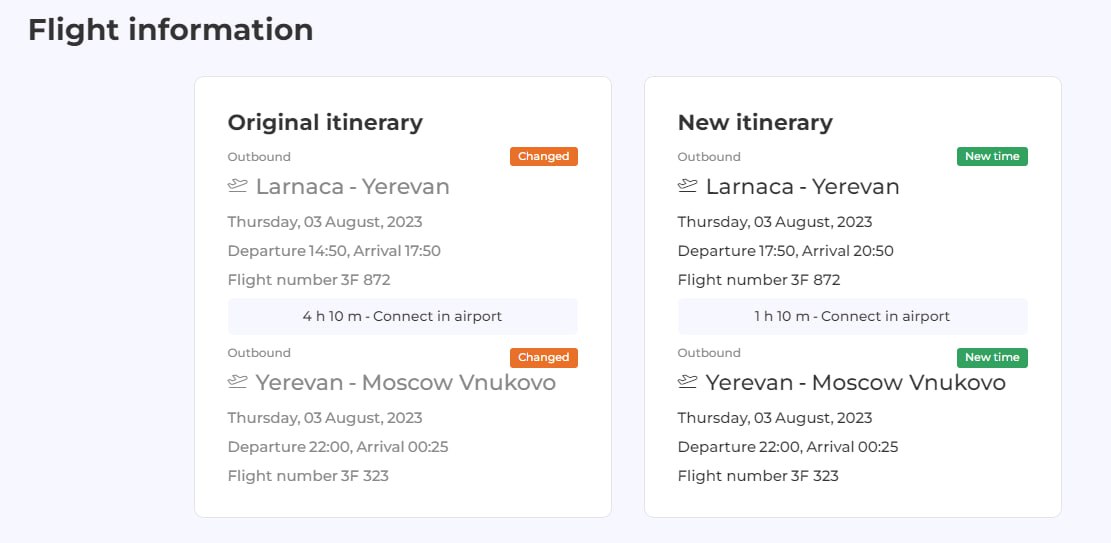Select the 4 h 10 m connection bar

tap(402, 316)
